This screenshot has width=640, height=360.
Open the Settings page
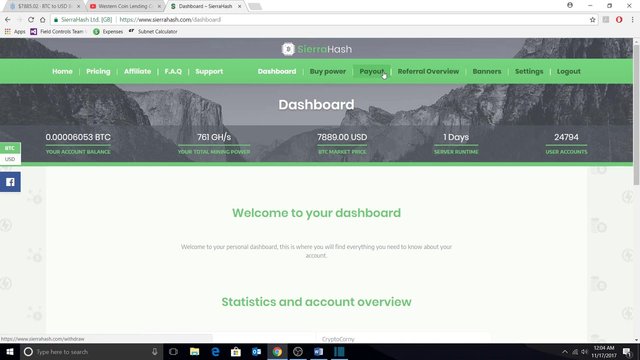click(529, 71)
